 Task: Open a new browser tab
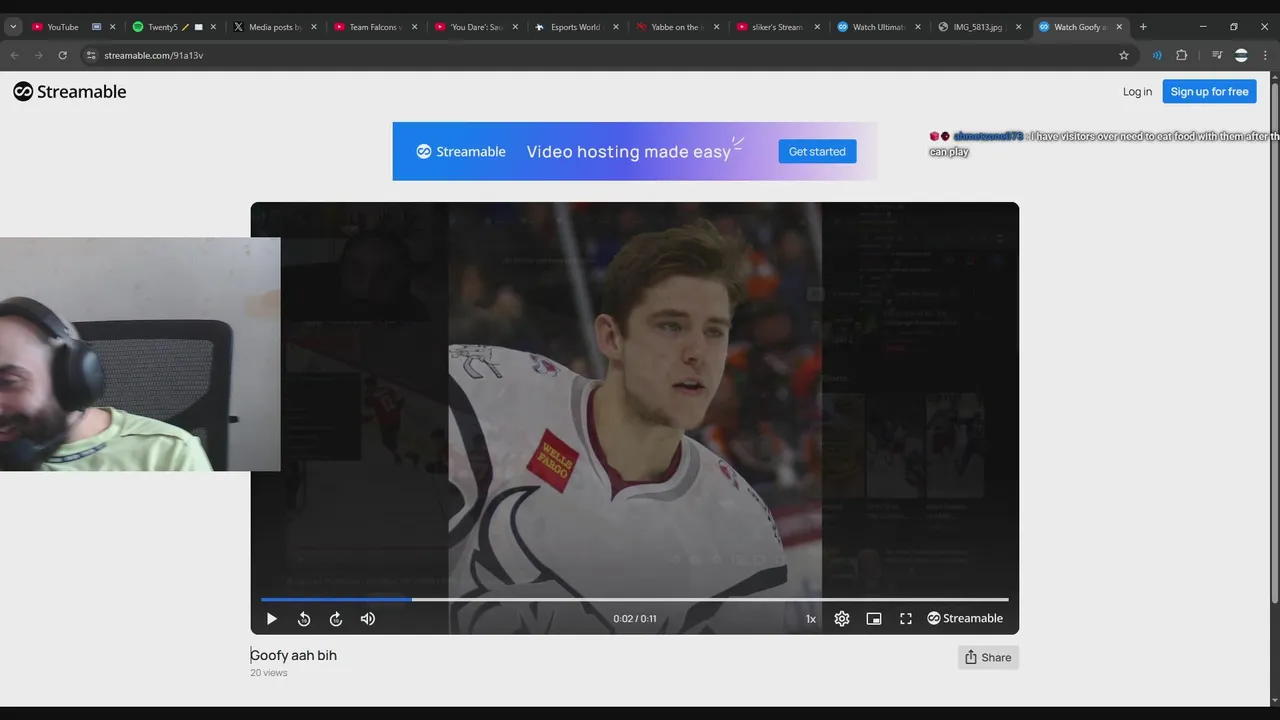point(1143,27)
